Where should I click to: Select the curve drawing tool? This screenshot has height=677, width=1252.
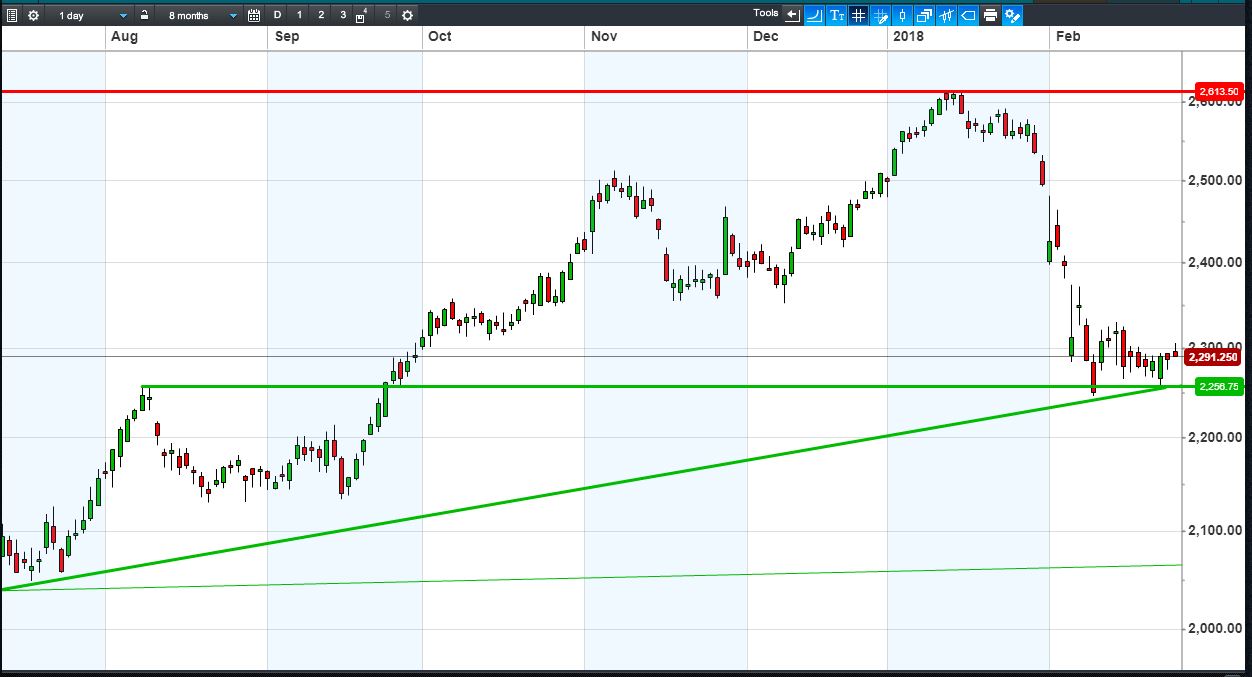point(815,15)
